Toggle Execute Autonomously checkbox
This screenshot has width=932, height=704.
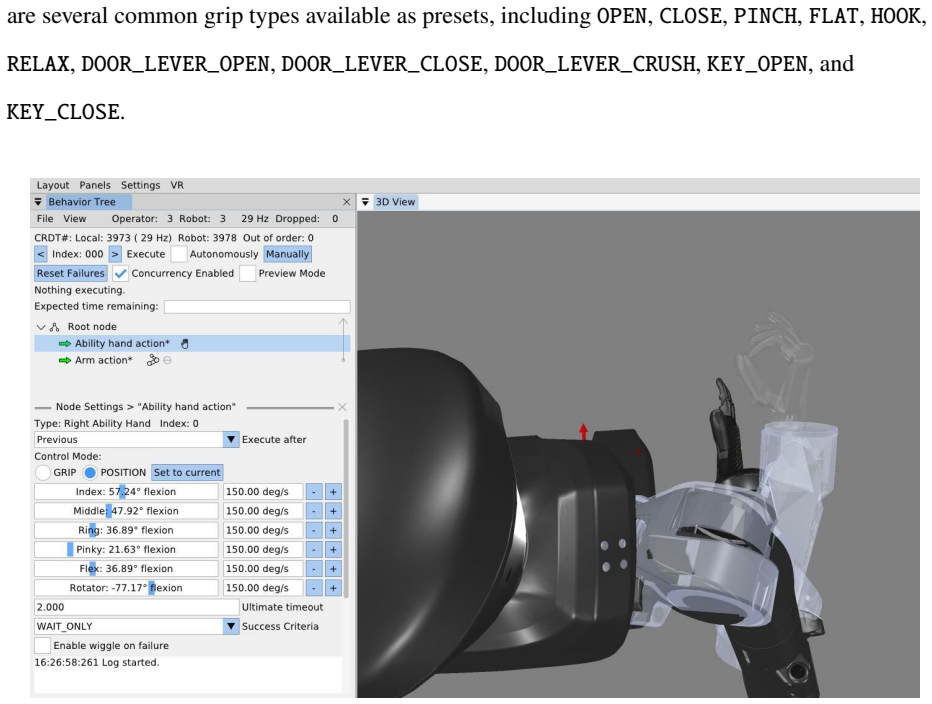tap(179, 254)
